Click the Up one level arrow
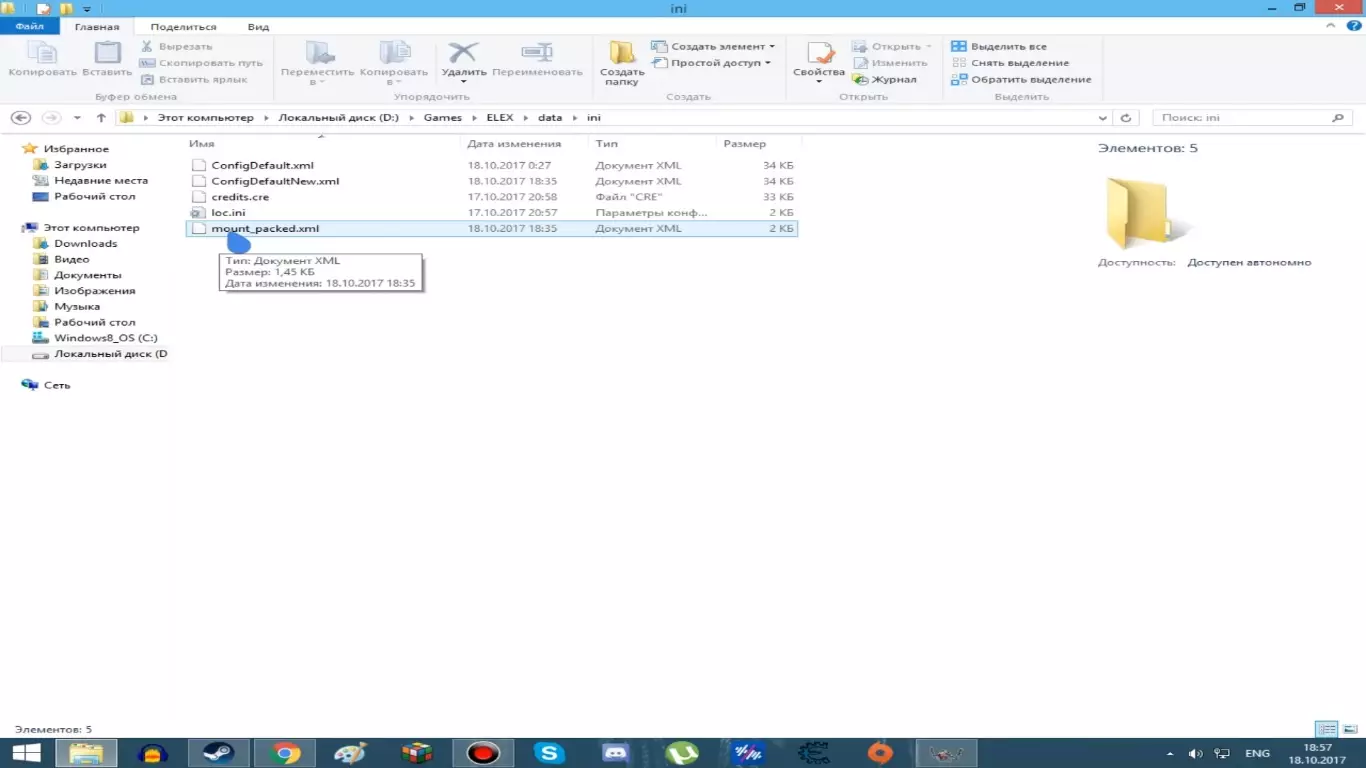This screenshot has height=768, width=1366. (101, 117)
